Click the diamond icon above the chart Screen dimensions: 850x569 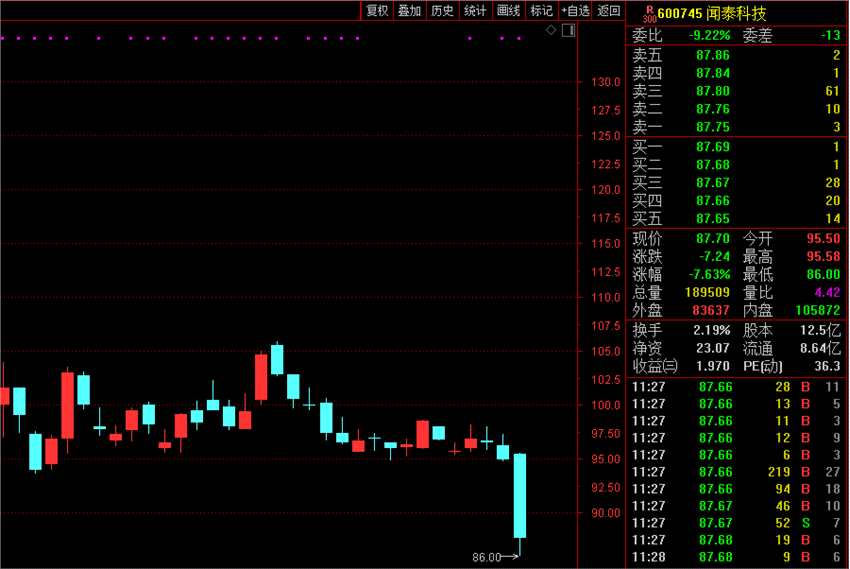tap(551, 30)
